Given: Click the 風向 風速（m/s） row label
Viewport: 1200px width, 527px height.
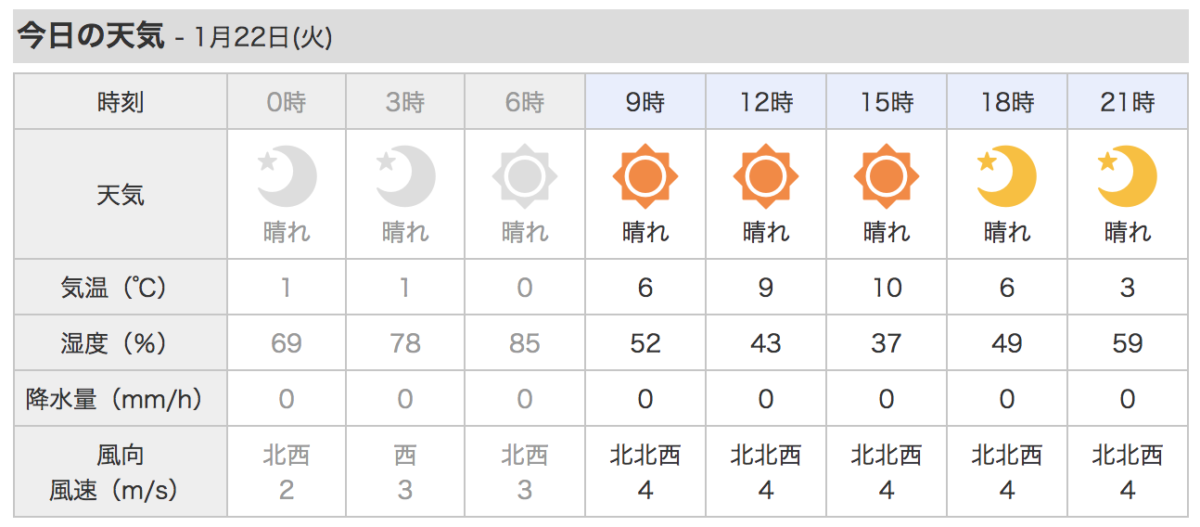Looking at the screenshot, I should pos(121,472).
